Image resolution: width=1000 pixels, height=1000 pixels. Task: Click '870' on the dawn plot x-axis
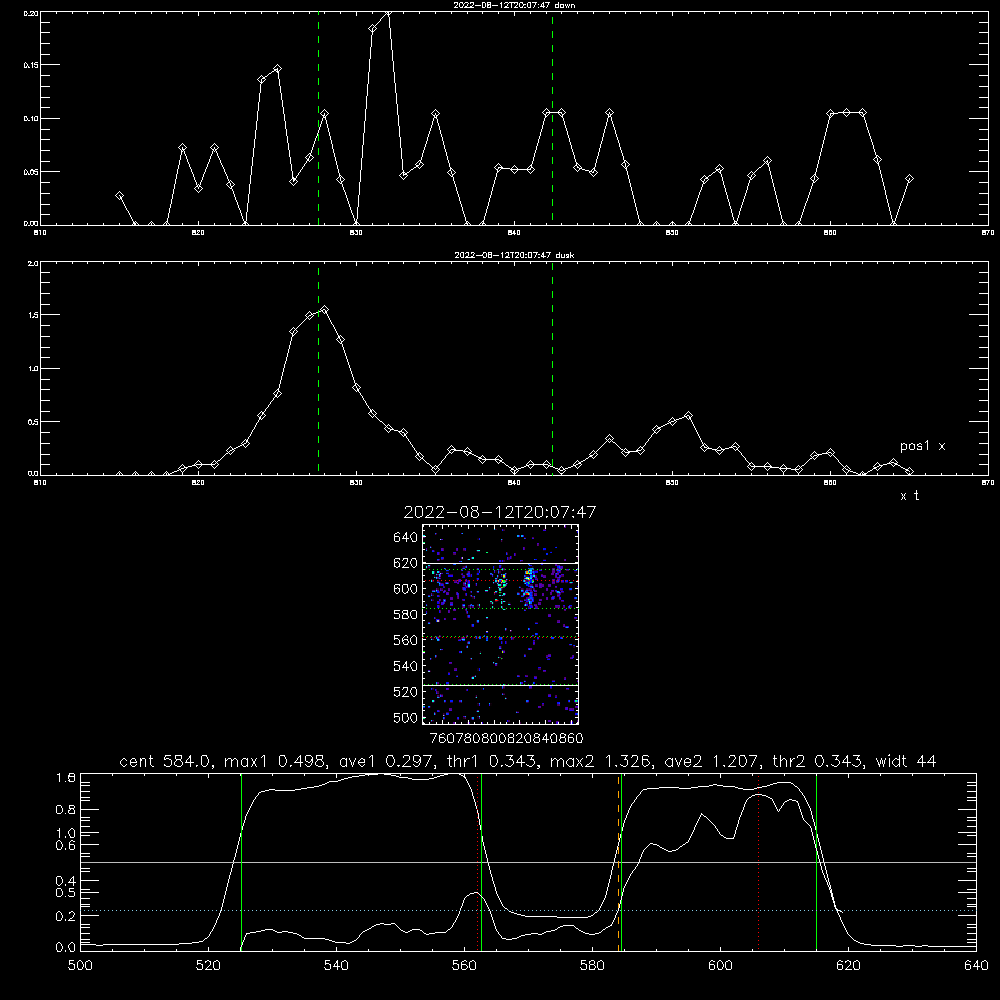pos(988,233)
